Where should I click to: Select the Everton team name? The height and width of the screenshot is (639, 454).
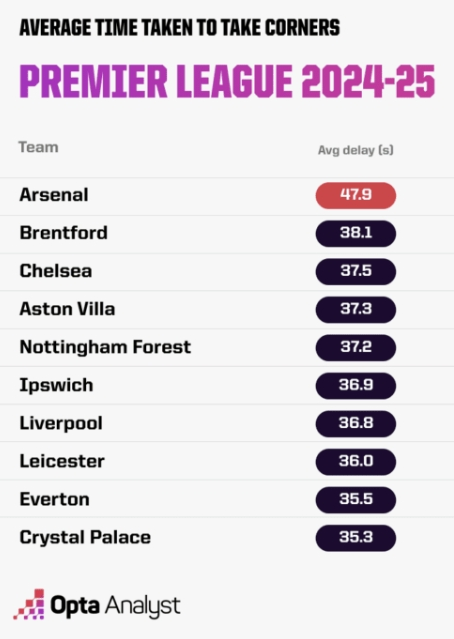[x=55, y=499]
